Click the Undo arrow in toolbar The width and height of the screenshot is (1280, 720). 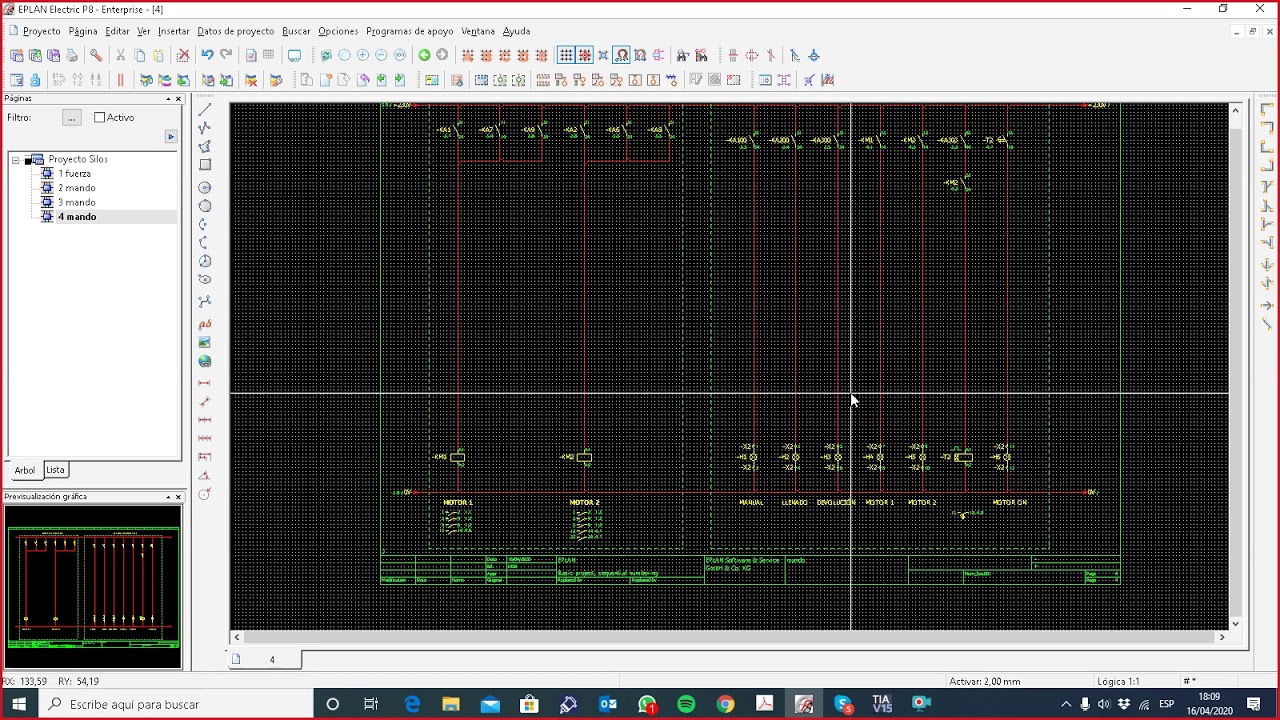click(207, 55)
